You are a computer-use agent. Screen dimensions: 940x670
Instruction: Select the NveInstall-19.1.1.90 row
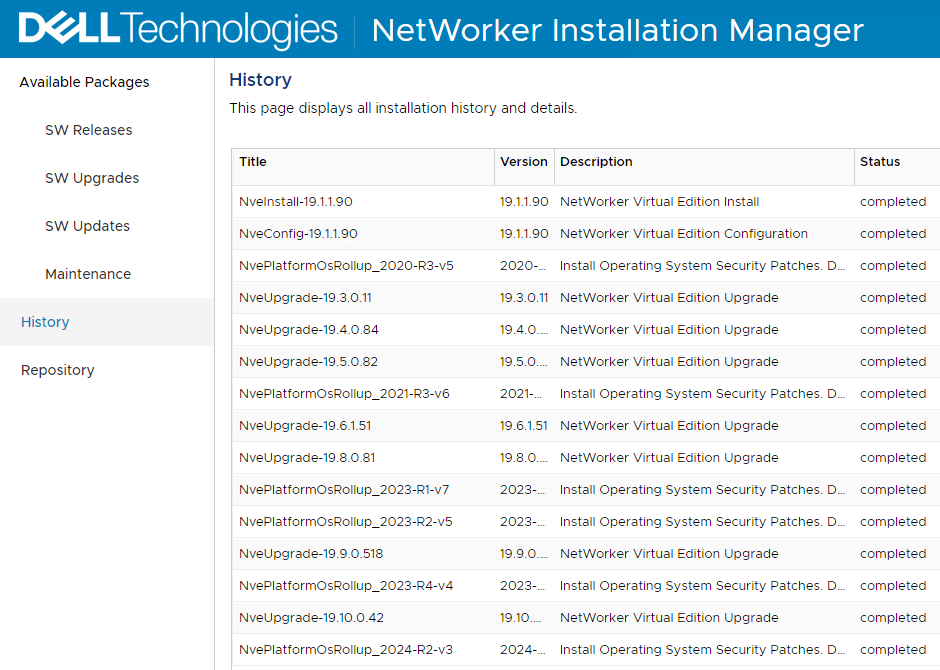coord(296,202)
